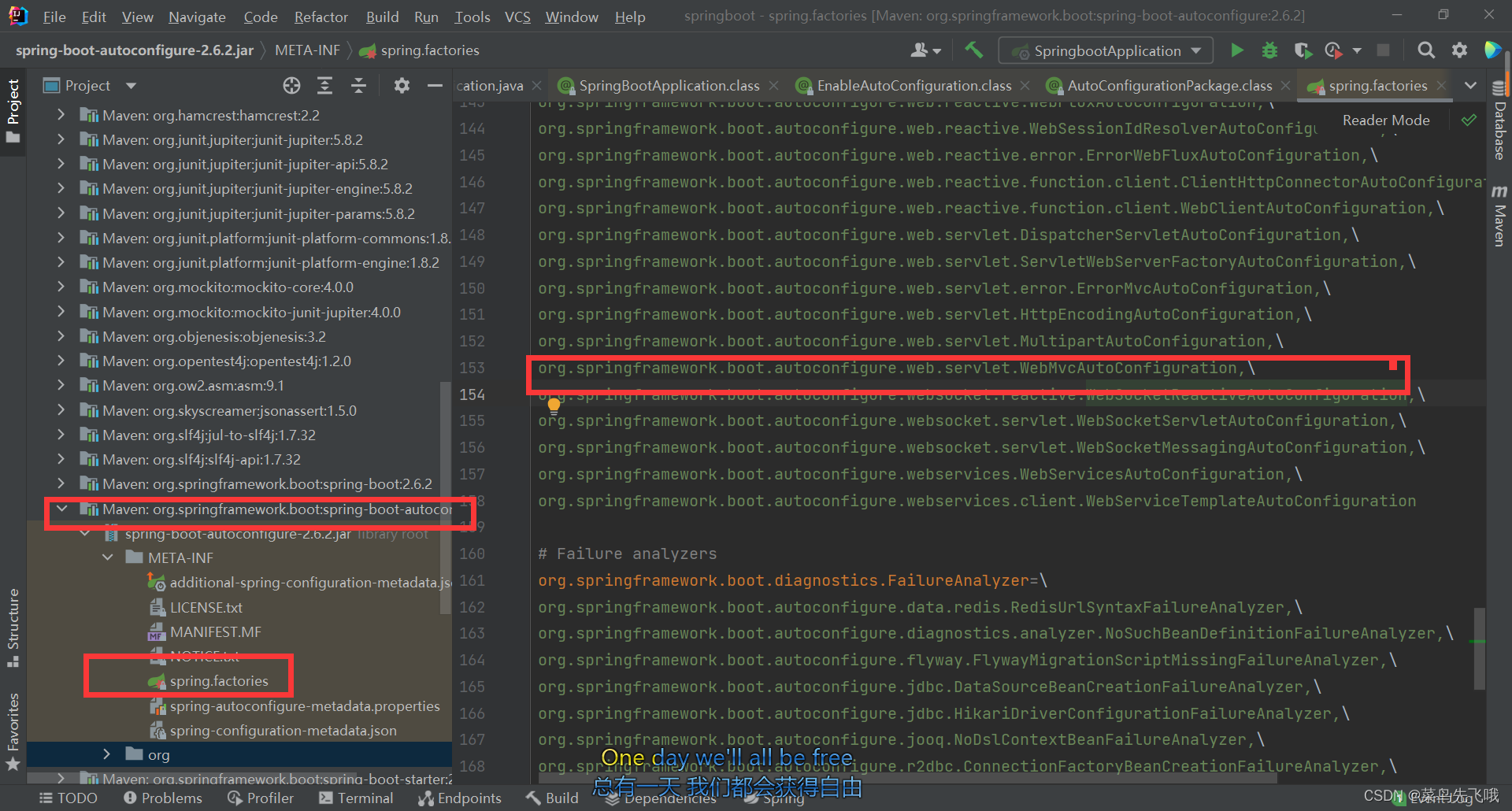Run with coverage using the shield icon
1512x811 pixels.
tap(1303, 50)
